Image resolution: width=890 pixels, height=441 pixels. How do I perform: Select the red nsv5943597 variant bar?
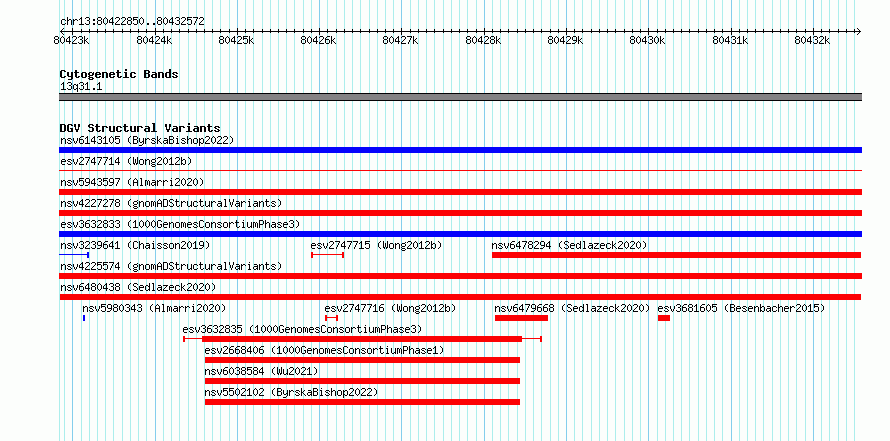pos(460,192)
